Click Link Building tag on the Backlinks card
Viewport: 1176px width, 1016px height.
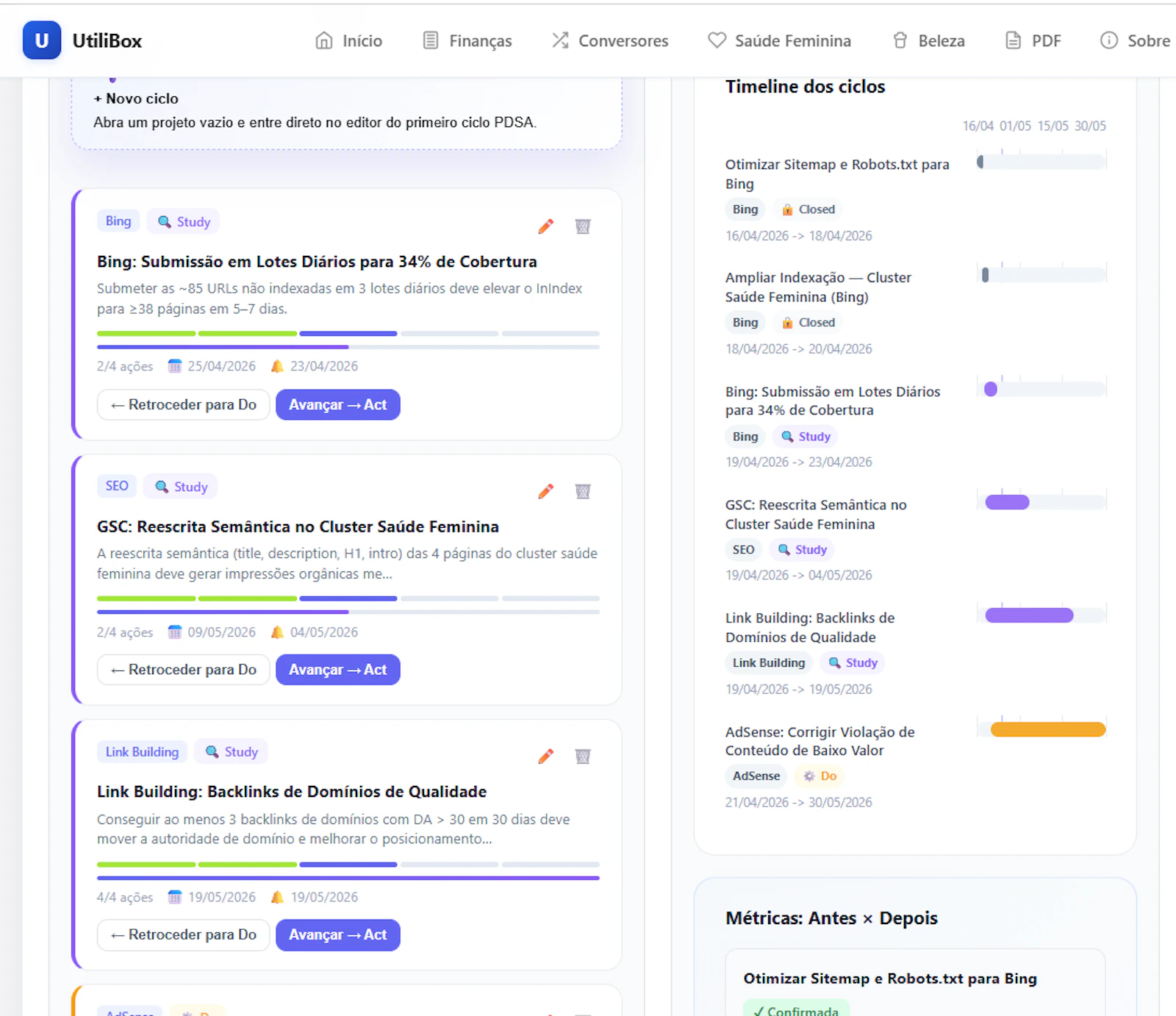[x=142, y=751]
